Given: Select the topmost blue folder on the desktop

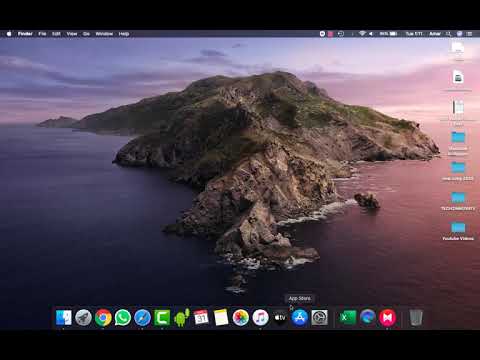Looking at the screenshot, I should [458, 137].
